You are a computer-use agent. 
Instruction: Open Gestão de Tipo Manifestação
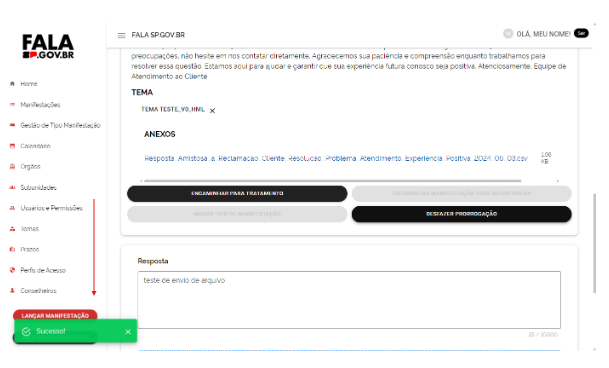(60, 125)
